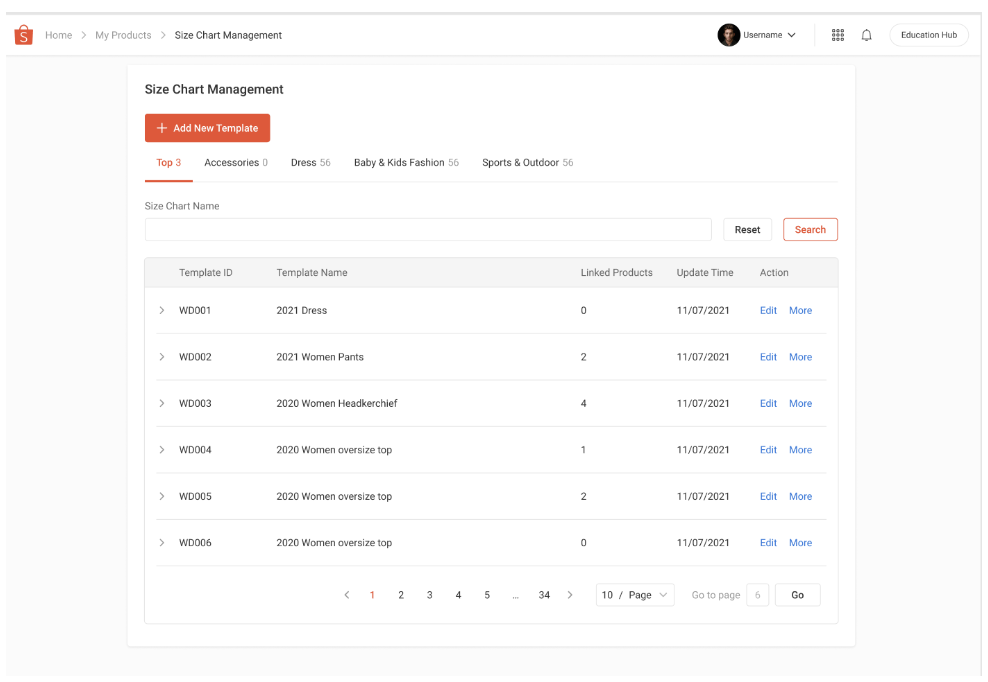The width and height of the screenshot is (988, 682).
Task: Expand the WD001 2021 Dress row
Action: tap(161, 310)
